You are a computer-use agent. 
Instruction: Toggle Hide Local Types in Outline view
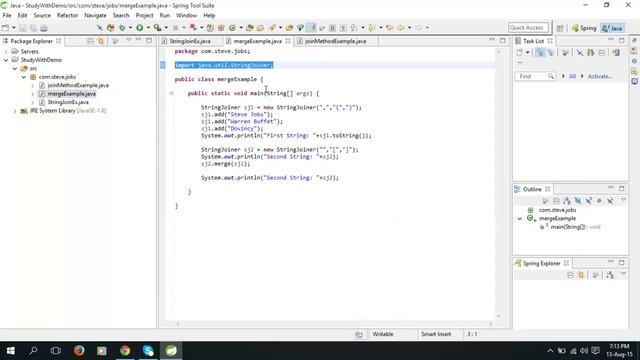(610, 201)
